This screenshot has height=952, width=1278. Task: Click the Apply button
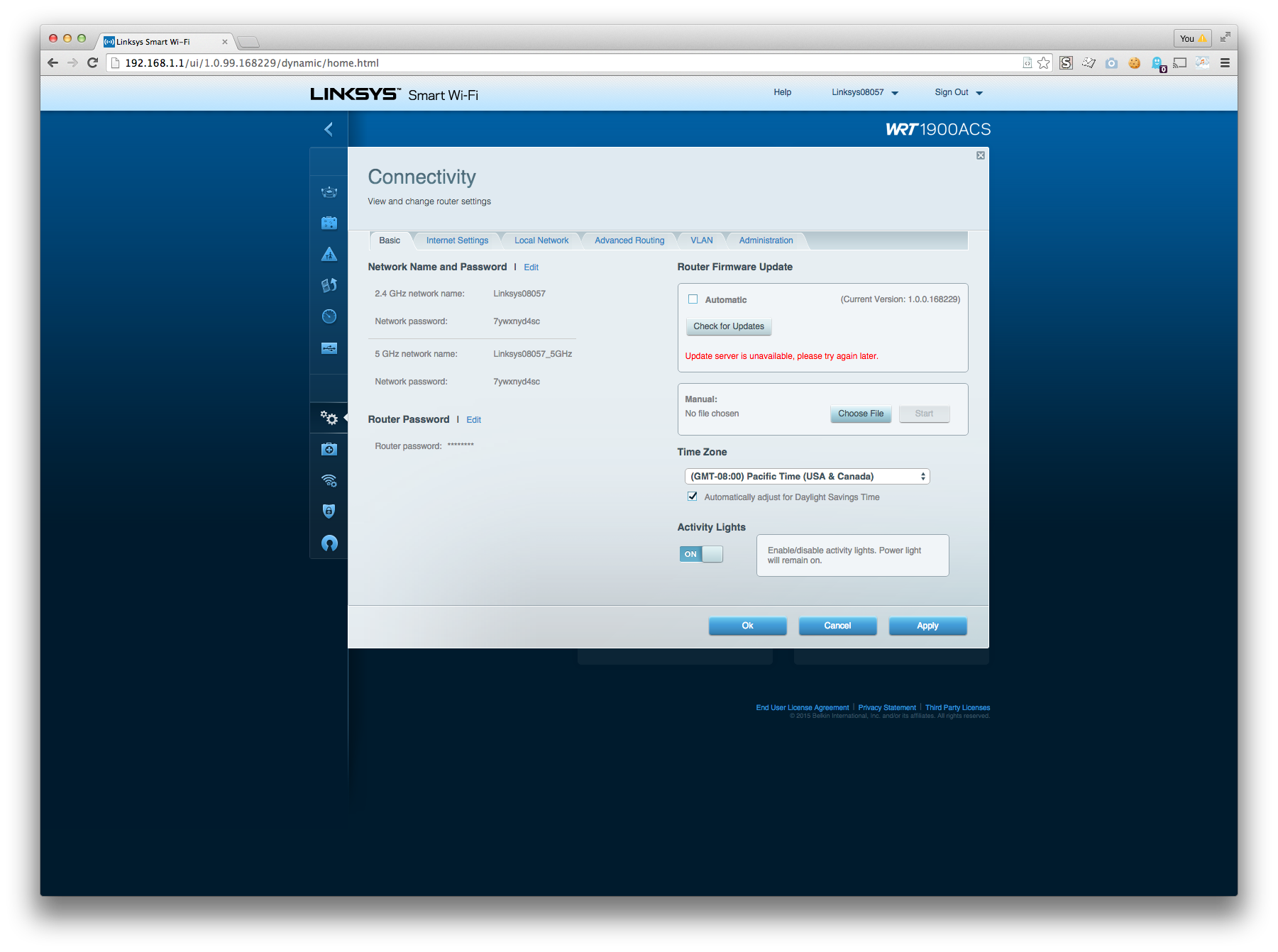pyautogui.click(x=927, y=626)
